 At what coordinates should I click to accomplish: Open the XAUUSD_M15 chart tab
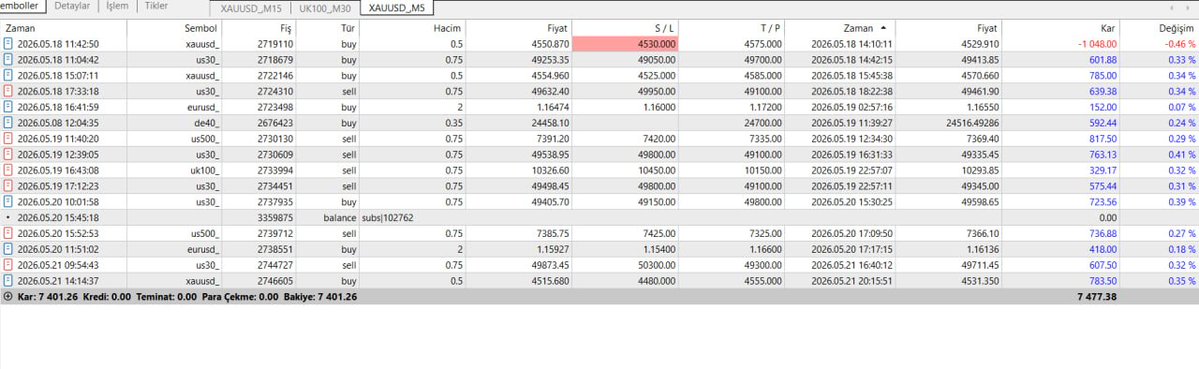pyautogui.click(x=250, y=8)
